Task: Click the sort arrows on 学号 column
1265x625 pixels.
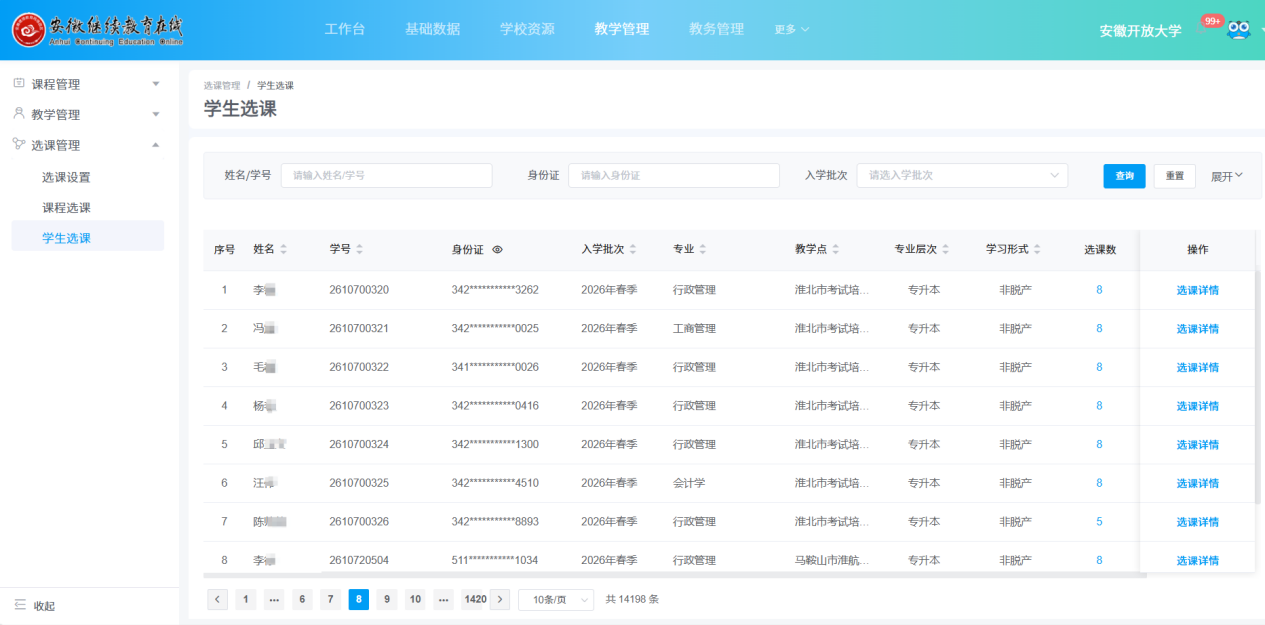Action: pyautogui.click(x=360, y=248)
